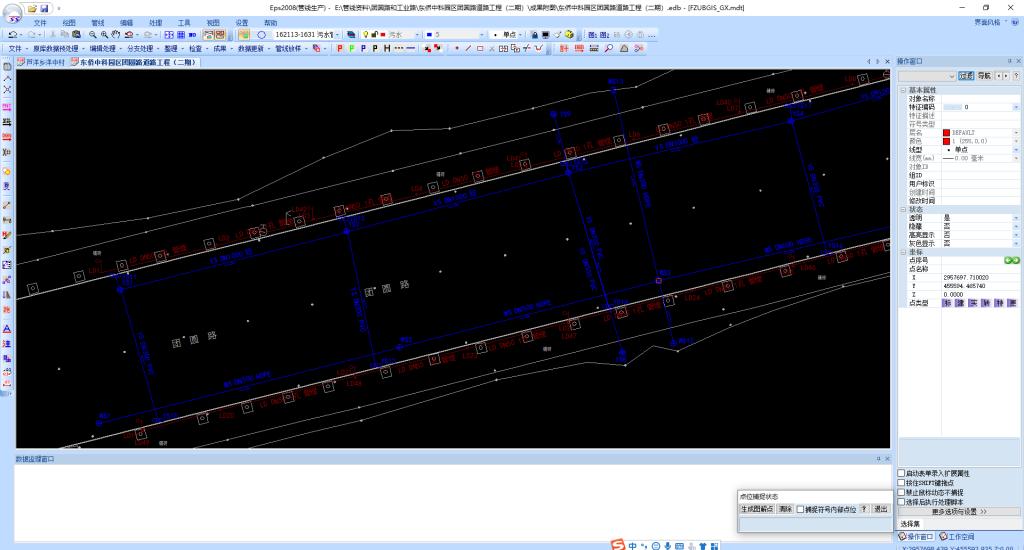This screenshot has height=550, width=1024.
Task: Open the 162113-1631 污水 code dropdown
Action: 337,34
